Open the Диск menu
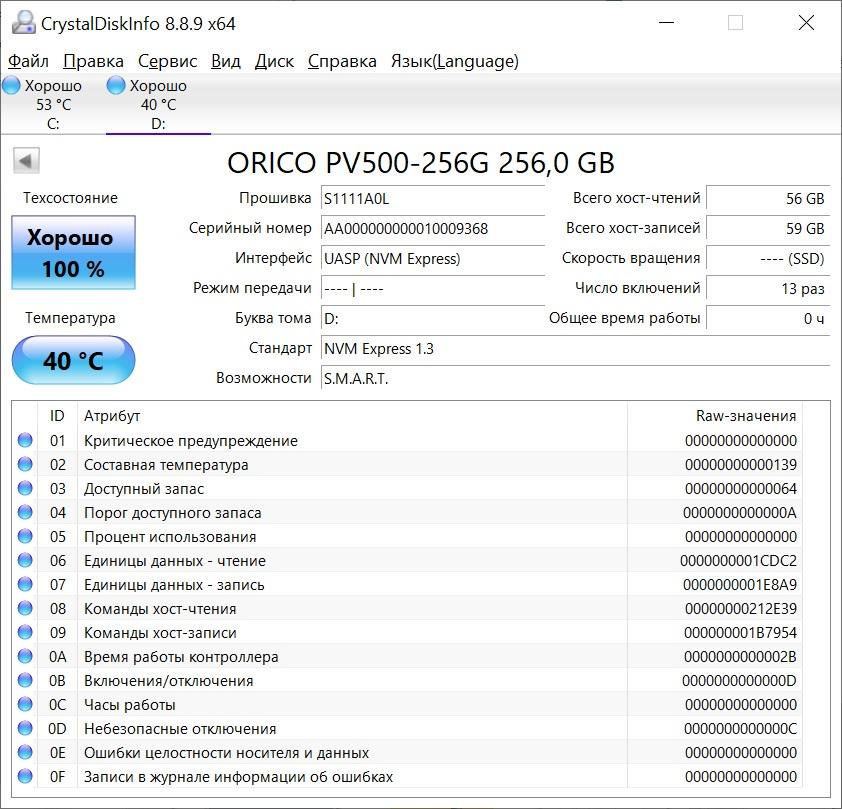 pyautogui.click(x=274, y=61)
